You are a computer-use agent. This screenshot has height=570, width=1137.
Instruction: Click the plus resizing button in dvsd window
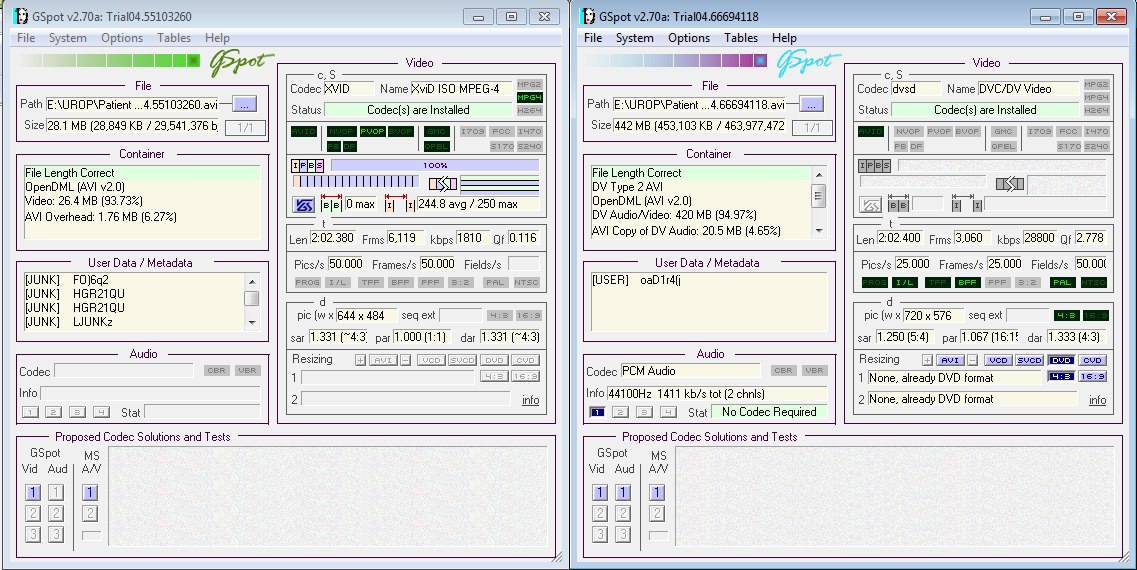point(927,360)
